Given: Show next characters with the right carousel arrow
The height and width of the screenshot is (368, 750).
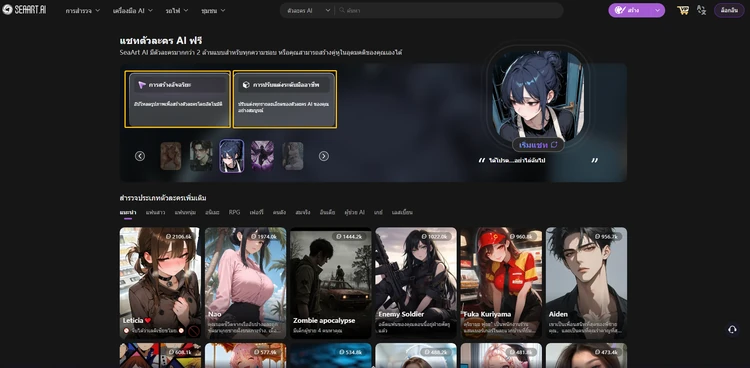Looking at the screenshot, I should (x=324, y=156).
